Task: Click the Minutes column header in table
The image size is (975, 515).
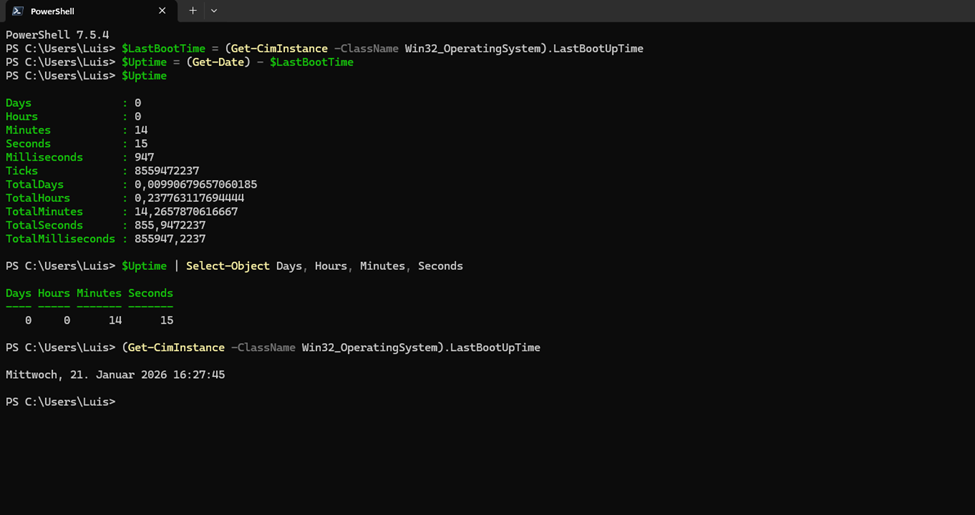Action: 99,293
